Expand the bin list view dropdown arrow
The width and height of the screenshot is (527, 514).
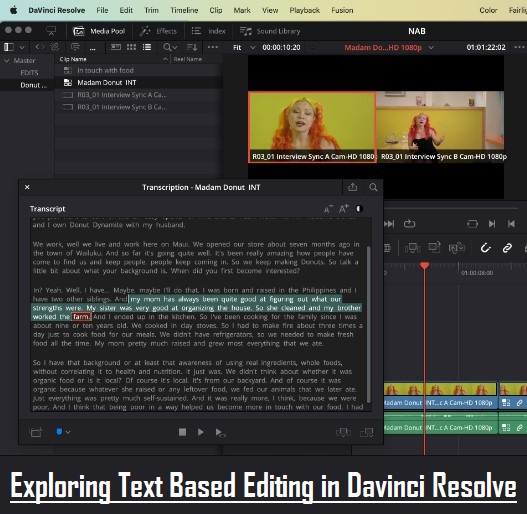coord(22,47)
